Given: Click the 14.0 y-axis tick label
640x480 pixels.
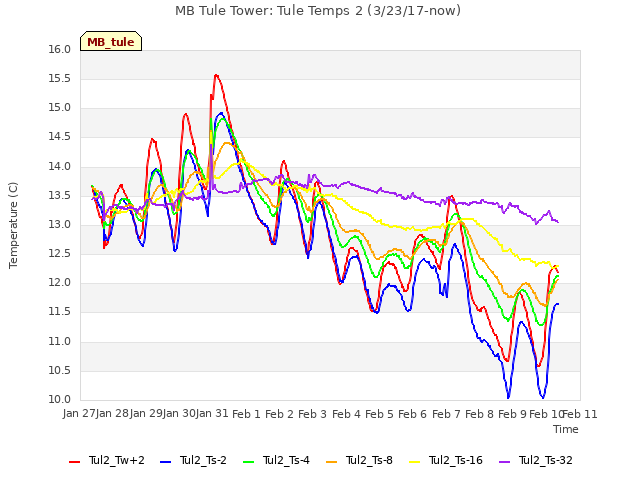Looking at the screenshot, I should click(x=60, y=166).
